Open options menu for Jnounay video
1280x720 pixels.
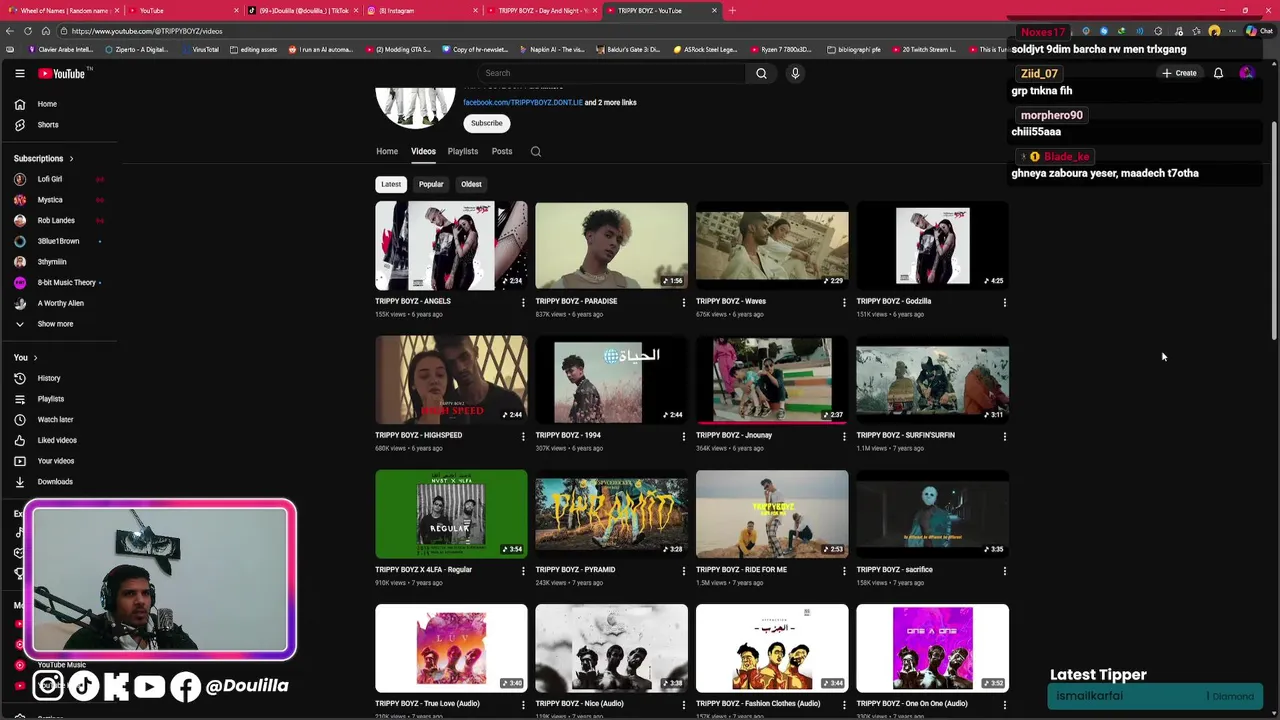pos(844,436)
